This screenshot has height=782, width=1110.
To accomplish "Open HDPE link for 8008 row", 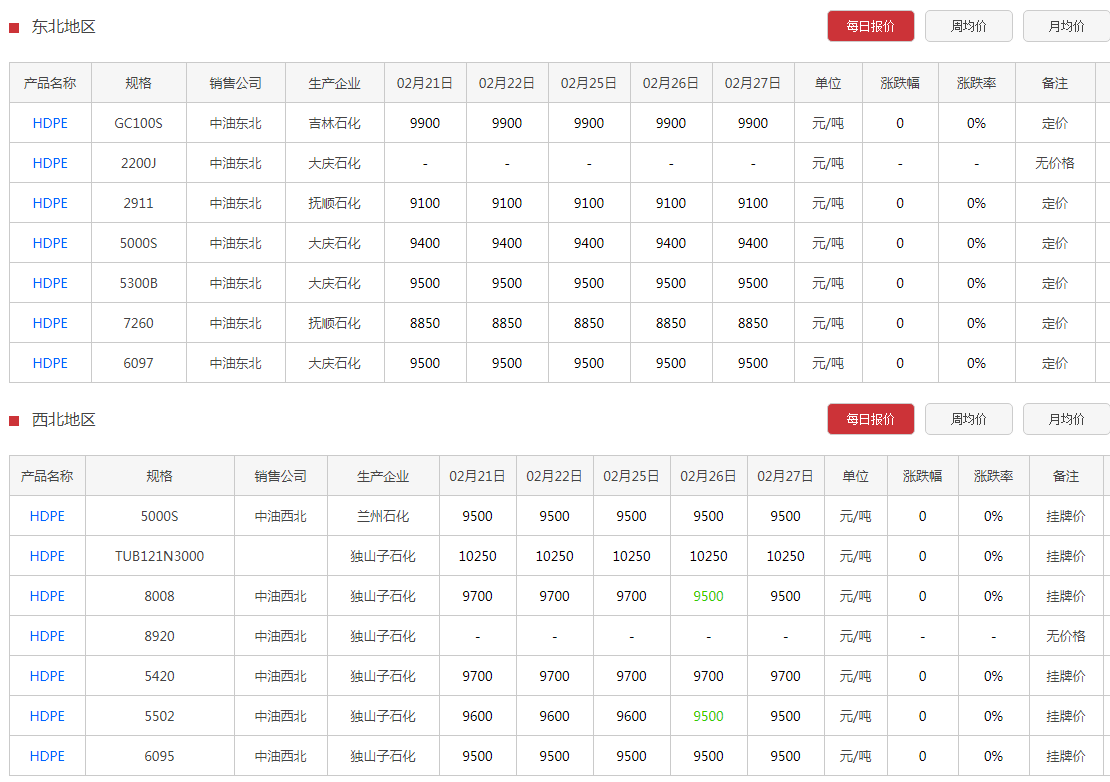I will (x=47, y=596).
